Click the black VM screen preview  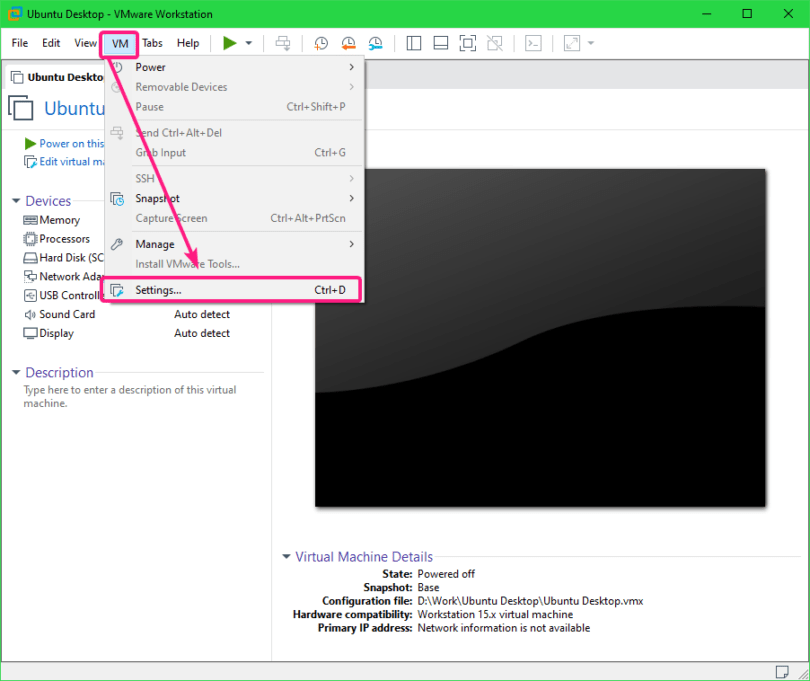[x=540, y=337]
